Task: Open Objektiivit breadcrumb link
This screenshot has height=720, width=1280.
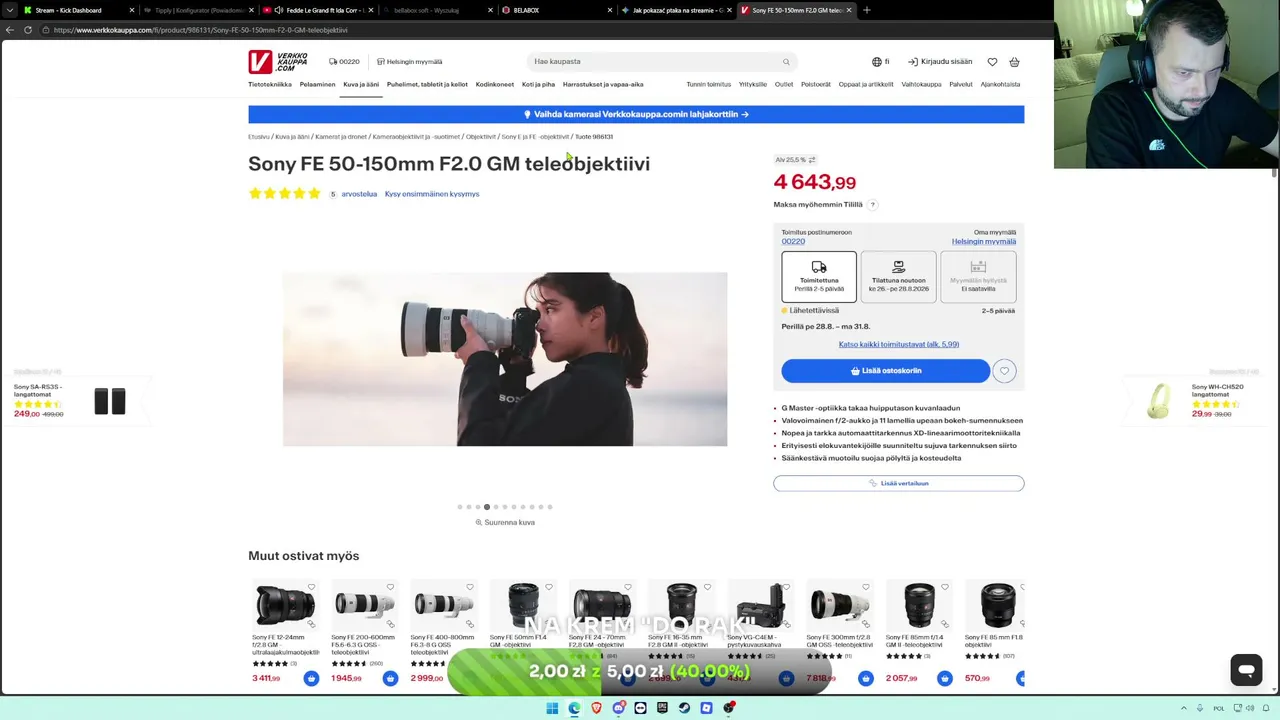Action: tap(481, 137)
